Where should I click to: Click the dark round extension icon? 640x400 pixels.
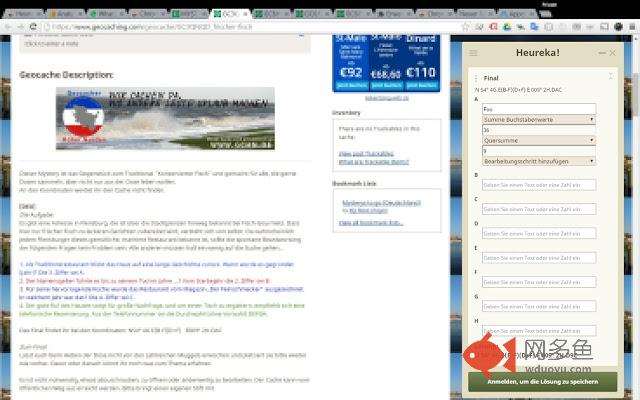pyautogui.click(x=618, y=27)
